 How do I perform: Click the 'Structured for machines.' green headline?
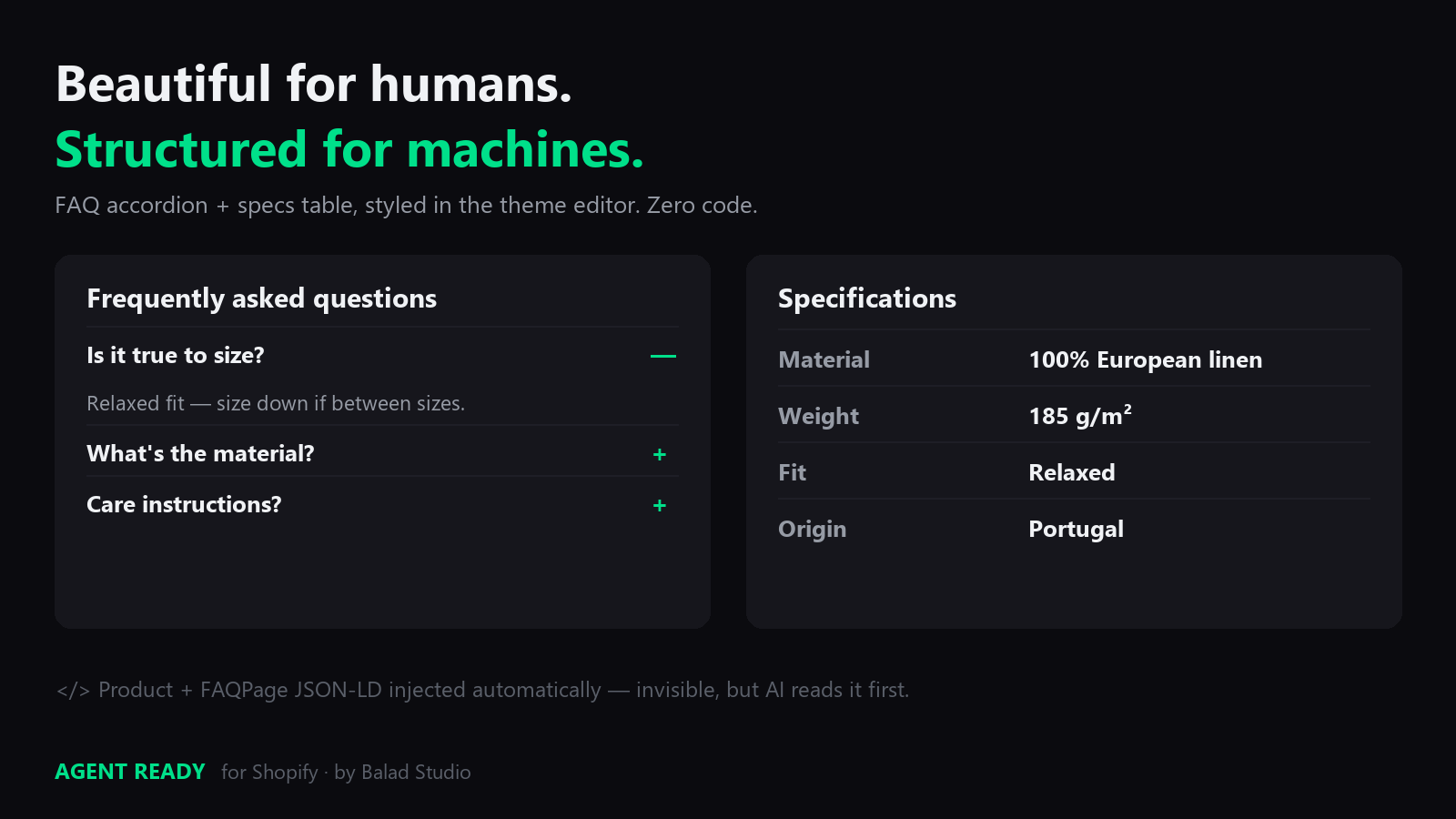349,150
